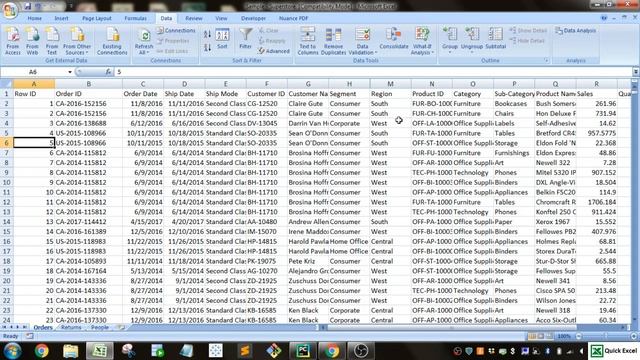Click into the formula bar
Viewport: 640px width, 360px height.
coord(373,72)
